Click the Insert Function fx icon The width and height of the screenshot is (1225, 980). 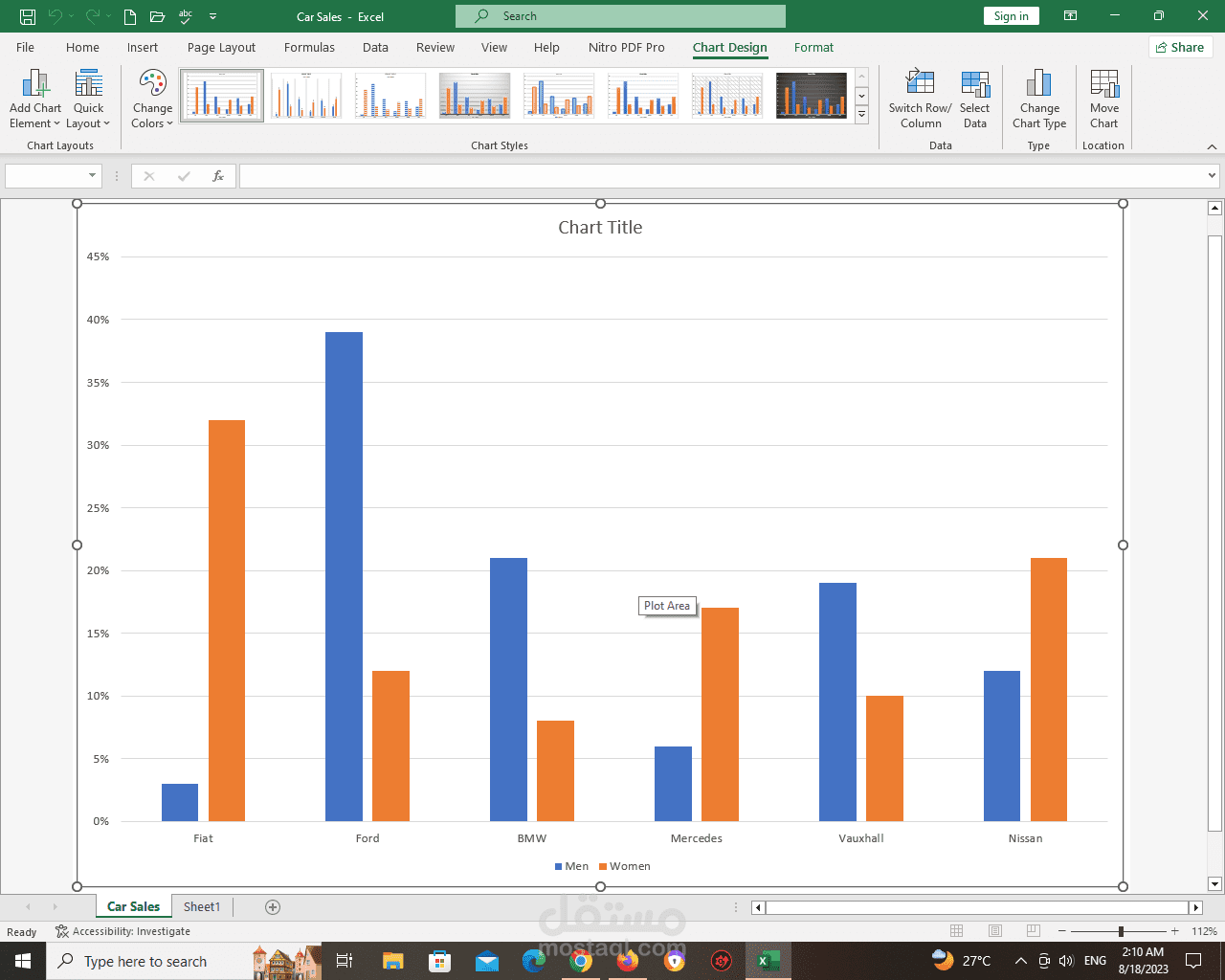pos(218,176)
